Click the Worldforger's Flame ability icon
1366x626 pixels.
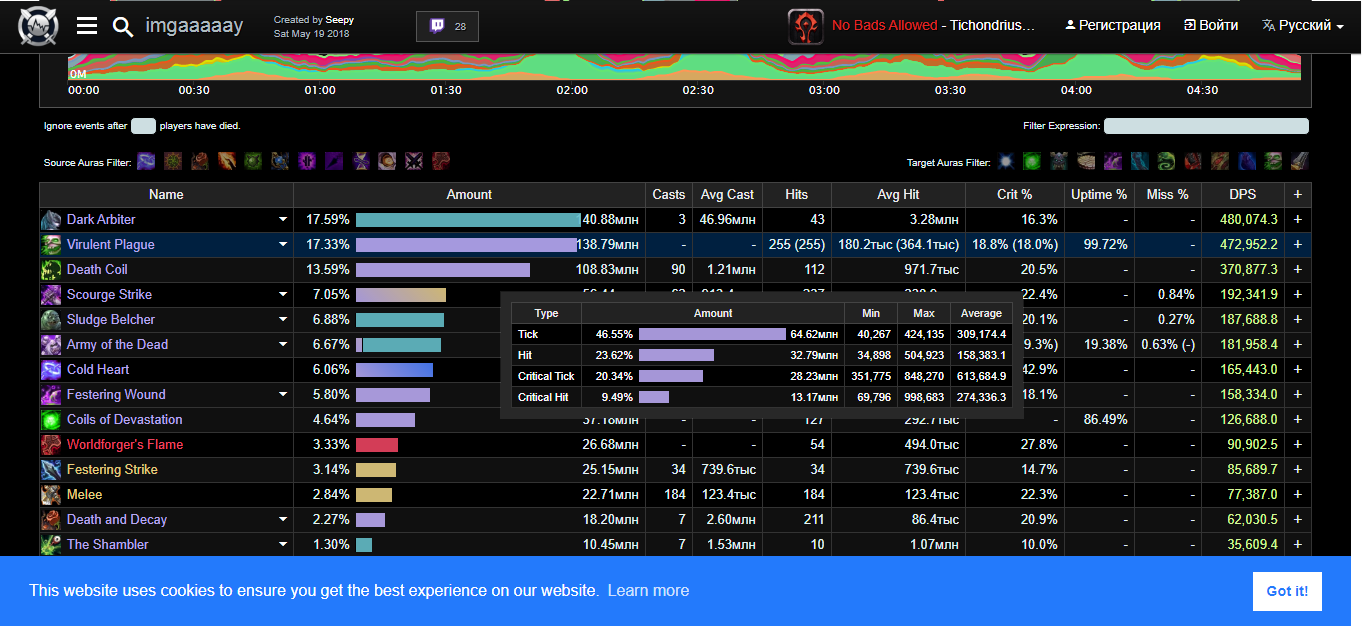tap(51, 445)
